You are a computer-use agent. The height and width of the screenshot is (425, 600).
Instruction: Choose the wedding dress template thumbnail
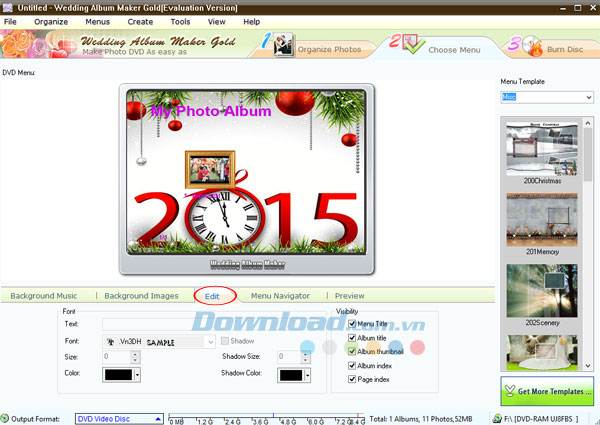(x=542, y=352)
